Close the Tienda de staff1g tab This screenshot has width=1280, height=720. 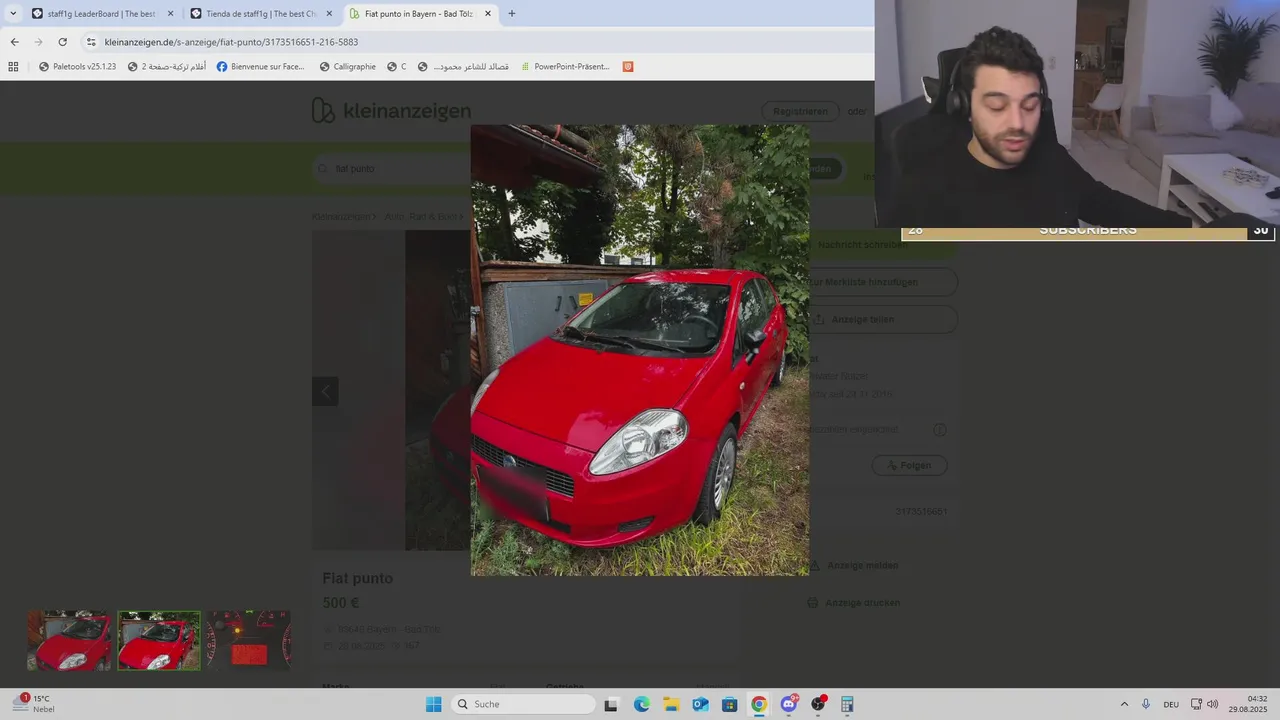(x=329, y=14)
